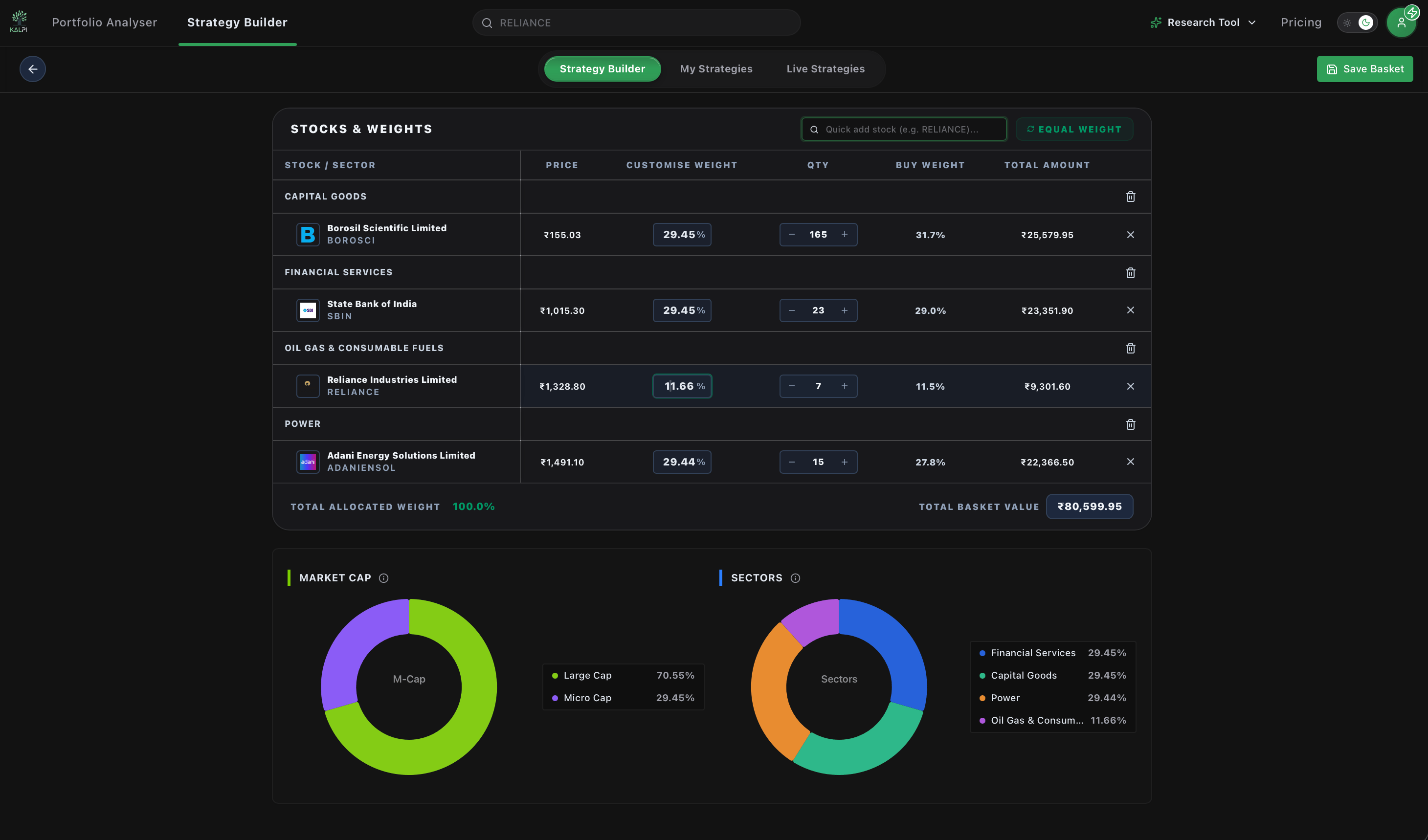Screen dimensions: 1428x840
Task: Click Adani Energy total ₹22,366.50
Action: 1047,462
